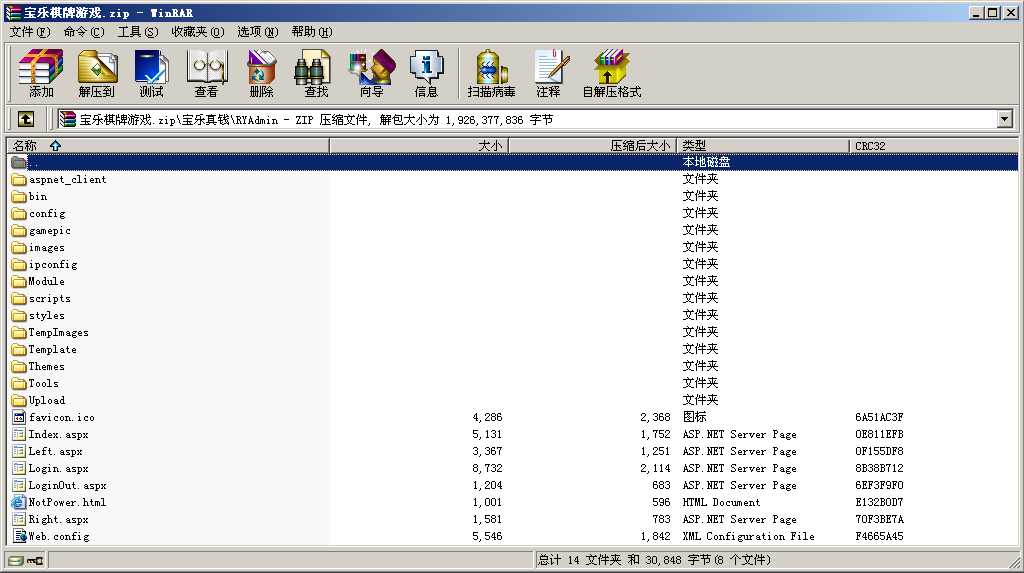
Task: Click the key icon in status bar
Action: point(35,561)
